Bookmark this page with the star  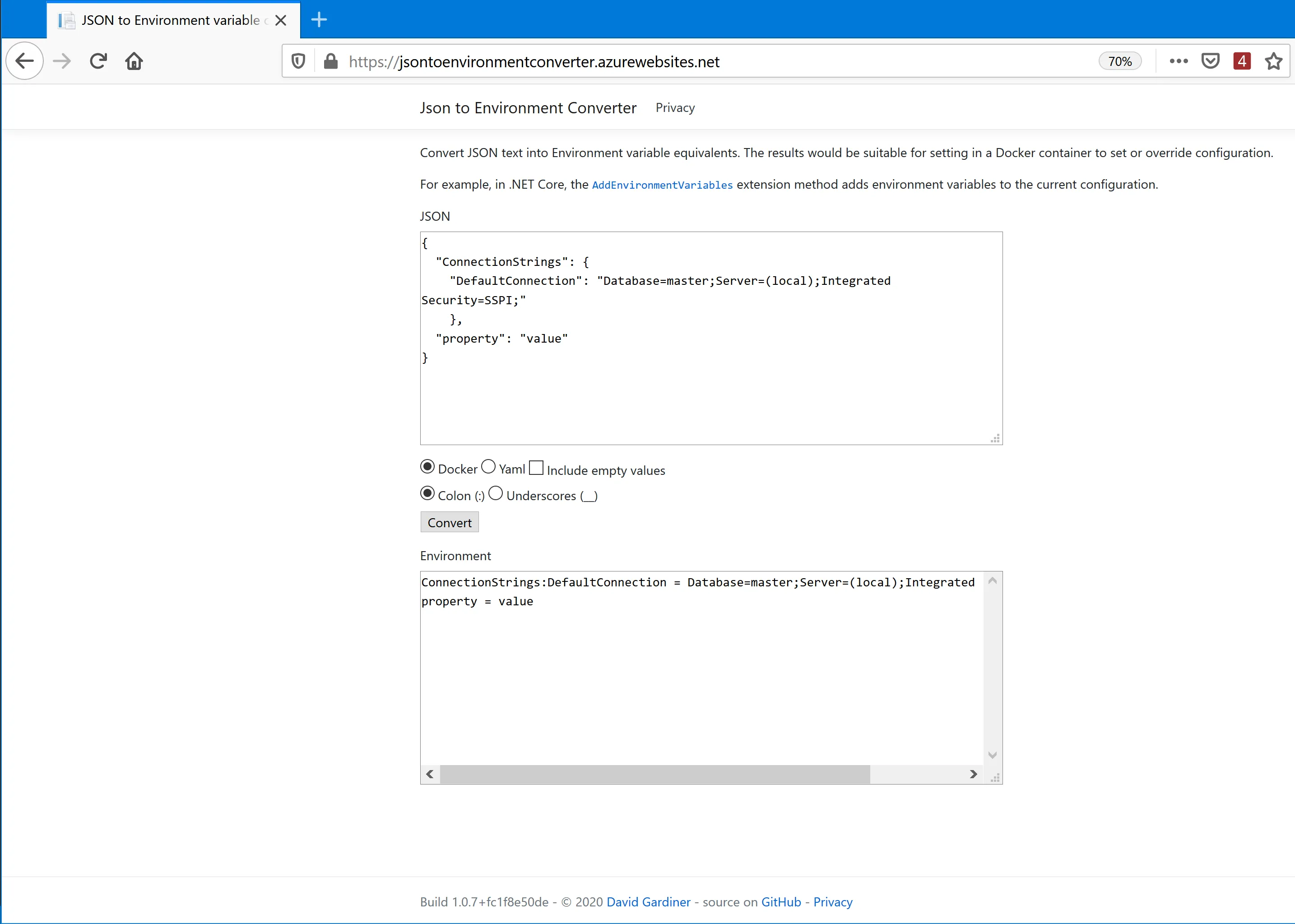(x=1273, y=61)
